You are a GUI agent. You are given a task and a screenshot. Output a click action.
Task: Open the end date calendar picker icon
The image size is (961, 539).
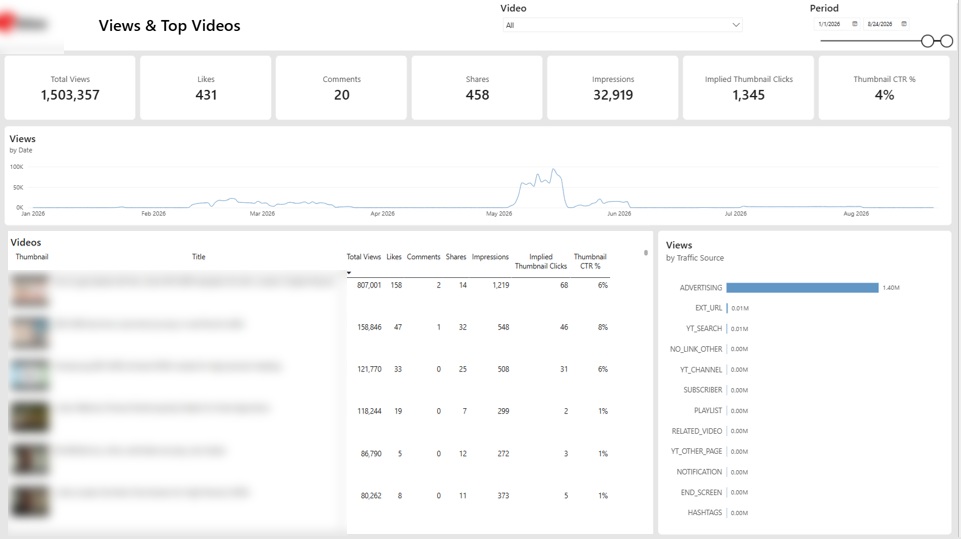[x=903, y=24]
